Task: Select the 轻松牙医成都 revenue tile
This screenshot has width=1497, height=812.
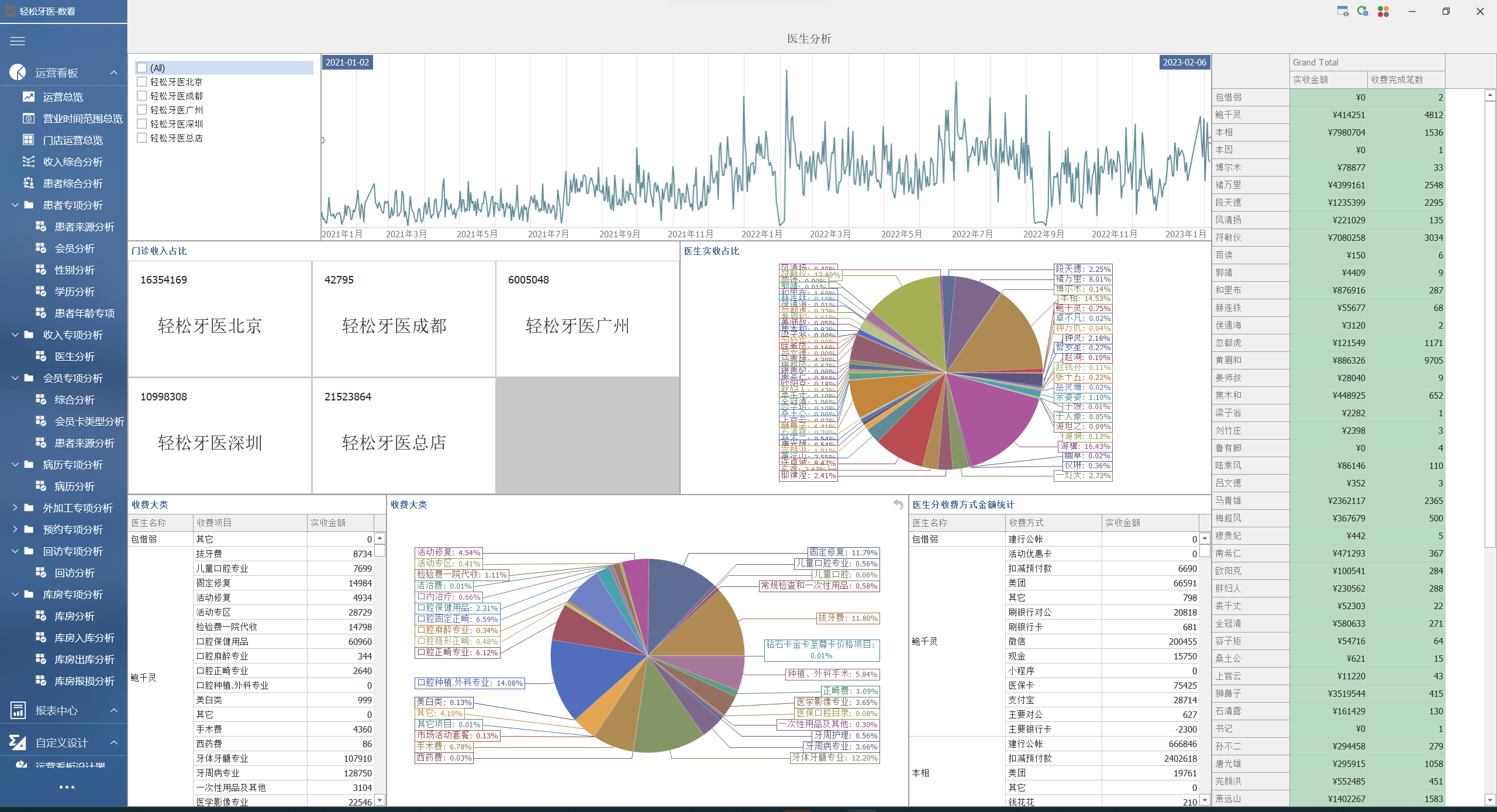Action: (404, 319)
